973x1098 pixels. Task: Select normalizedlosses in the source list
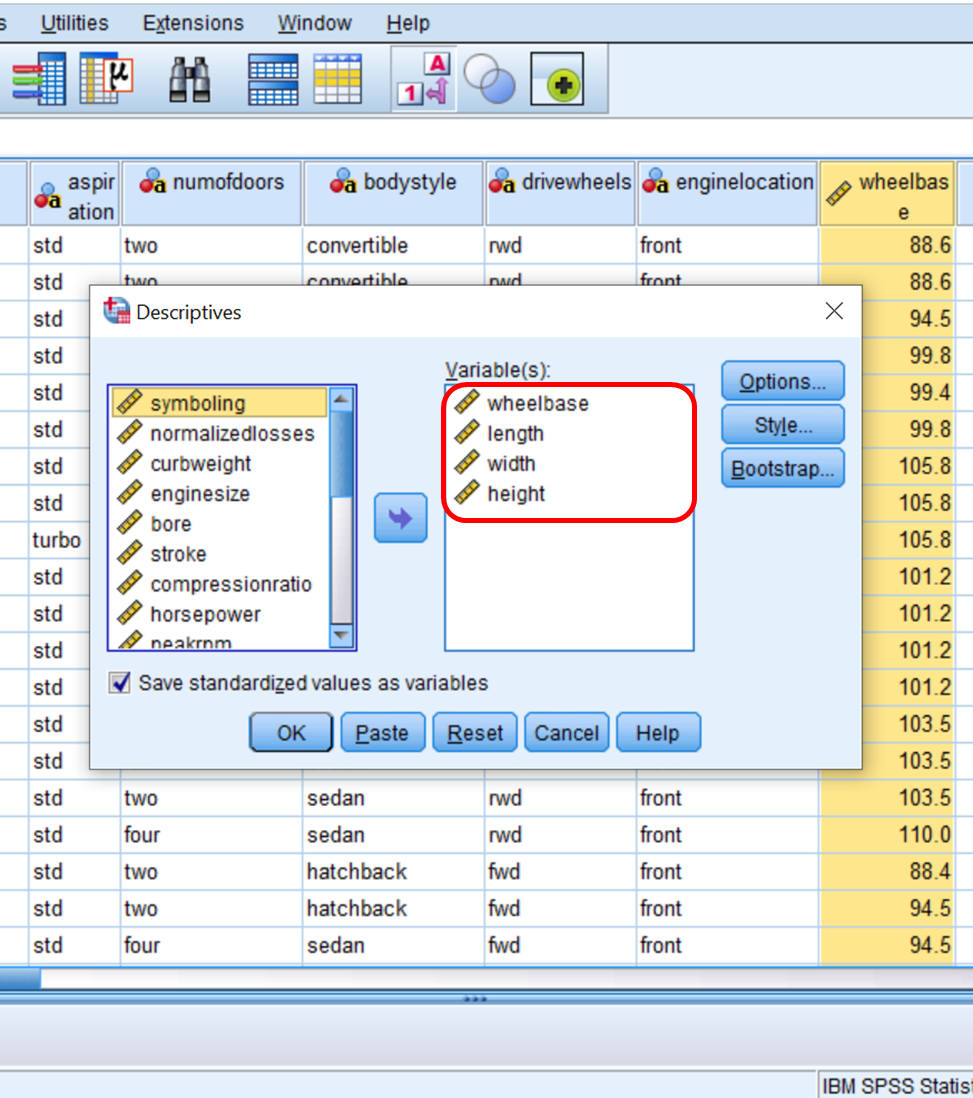click(x=219, y=433)
